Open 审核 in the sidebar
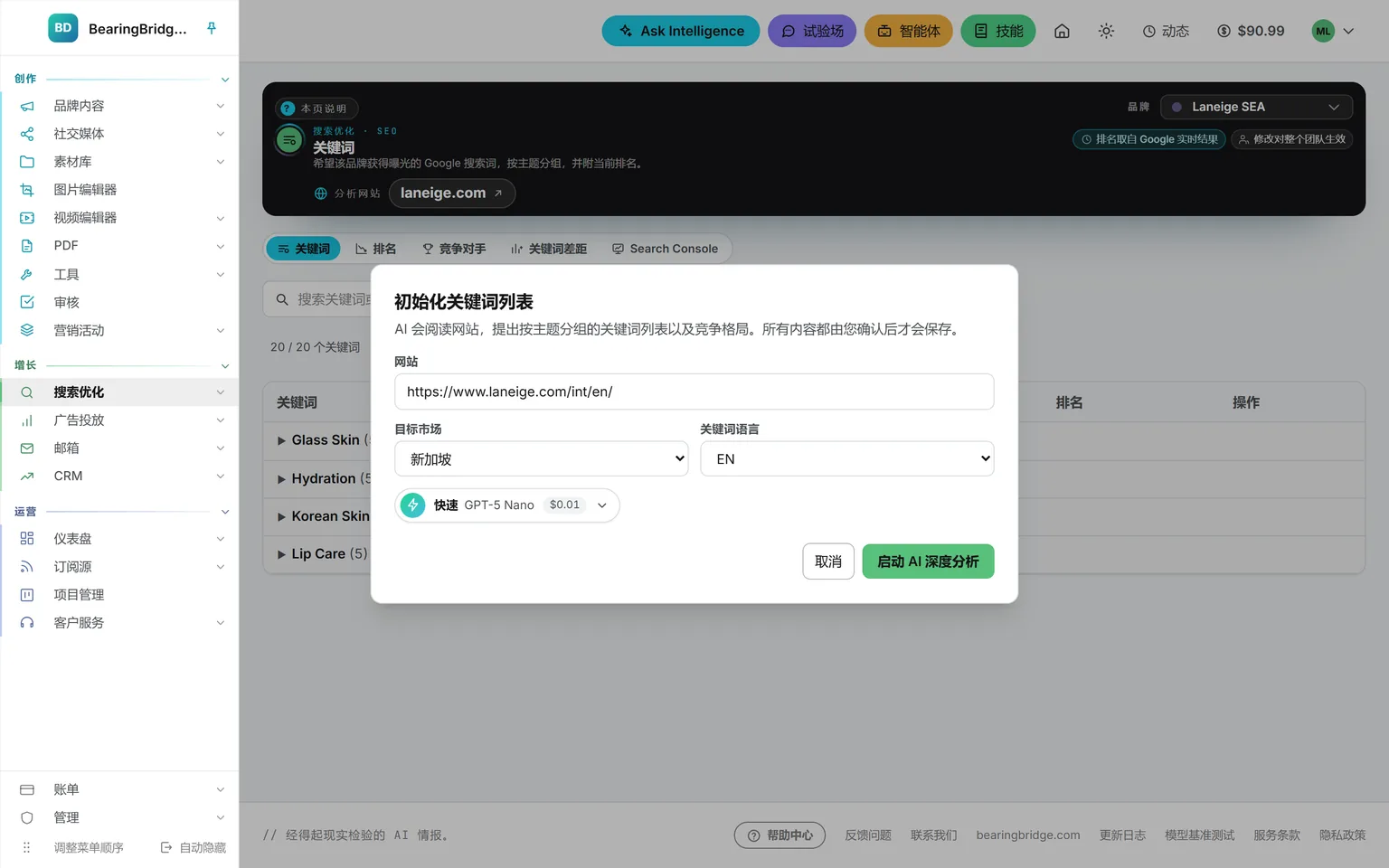This screenshot has height=868, width=1389. click(119, 302)
